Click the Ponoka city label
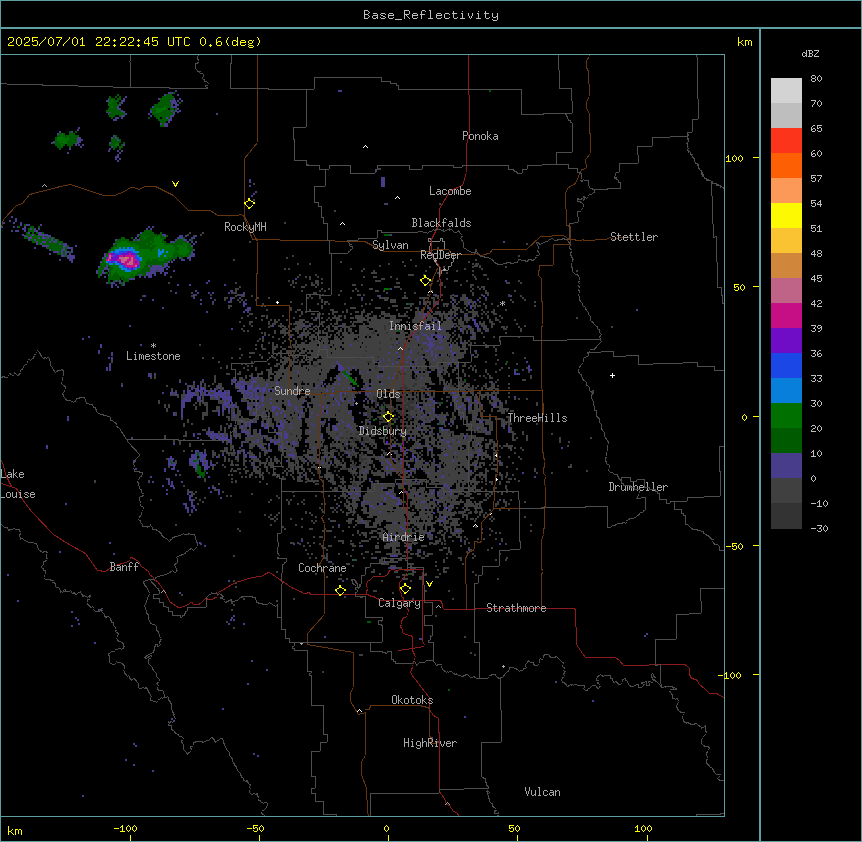Viewport: 862px width, 842px height. 480,136
